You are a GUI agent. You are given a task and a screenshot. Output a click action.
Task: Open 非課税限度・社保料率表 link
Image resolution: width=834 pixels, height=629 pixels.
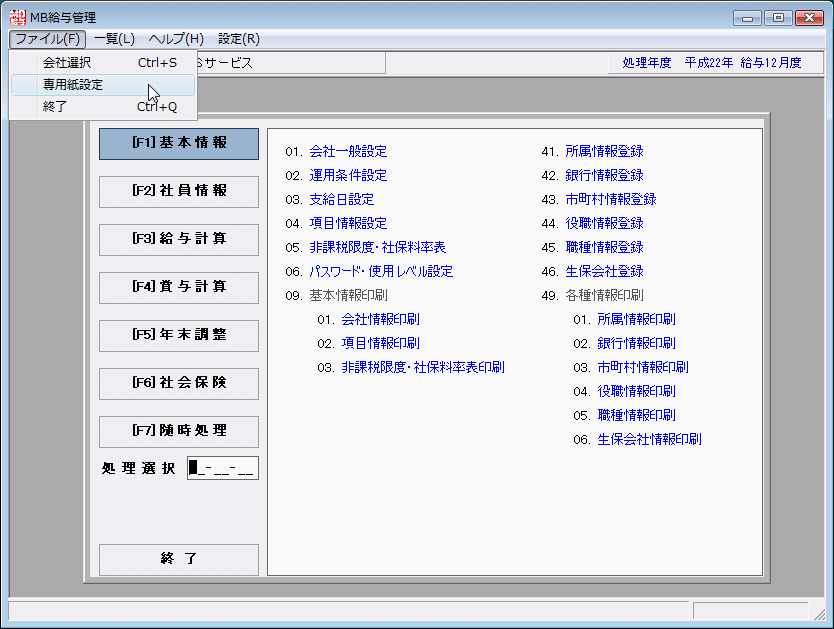point(378,247)
